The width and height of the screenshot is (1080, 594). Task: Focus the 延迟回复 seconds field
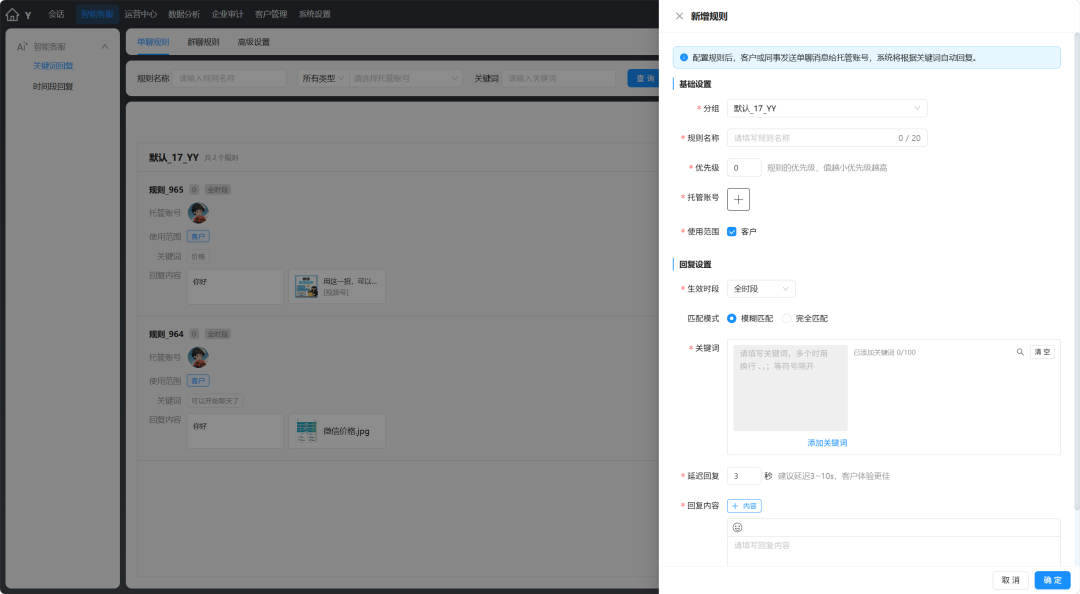[744, 476]
